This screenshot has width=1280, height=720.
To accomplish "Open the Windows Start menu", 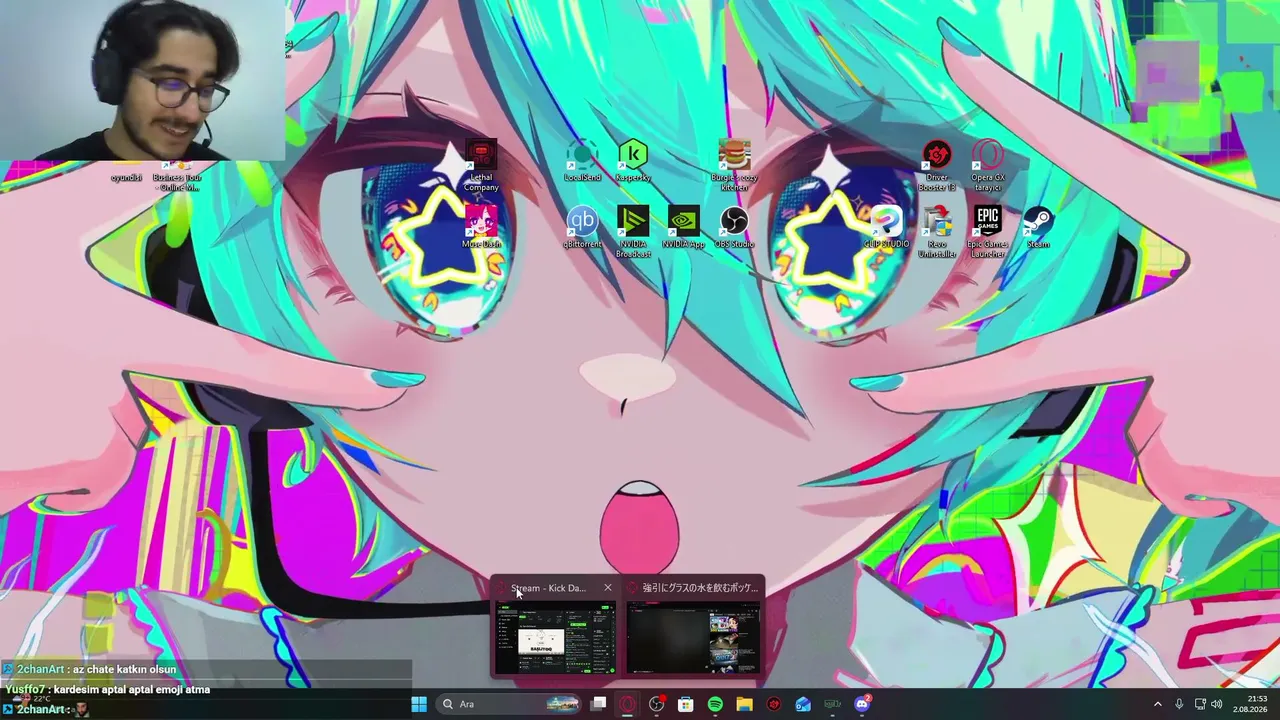I will 419,704.
